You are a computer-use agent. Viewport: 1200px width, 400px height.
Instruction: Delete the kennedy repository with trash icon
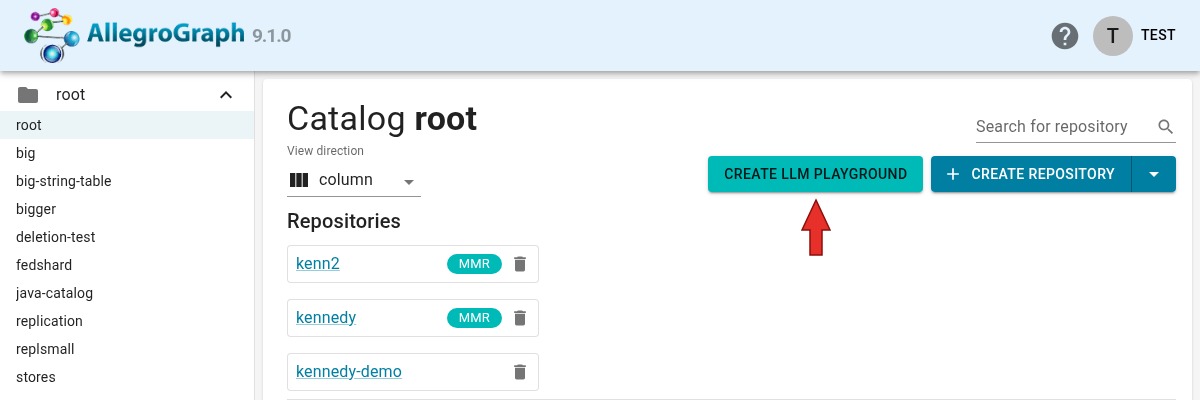[x=519, y=318]
